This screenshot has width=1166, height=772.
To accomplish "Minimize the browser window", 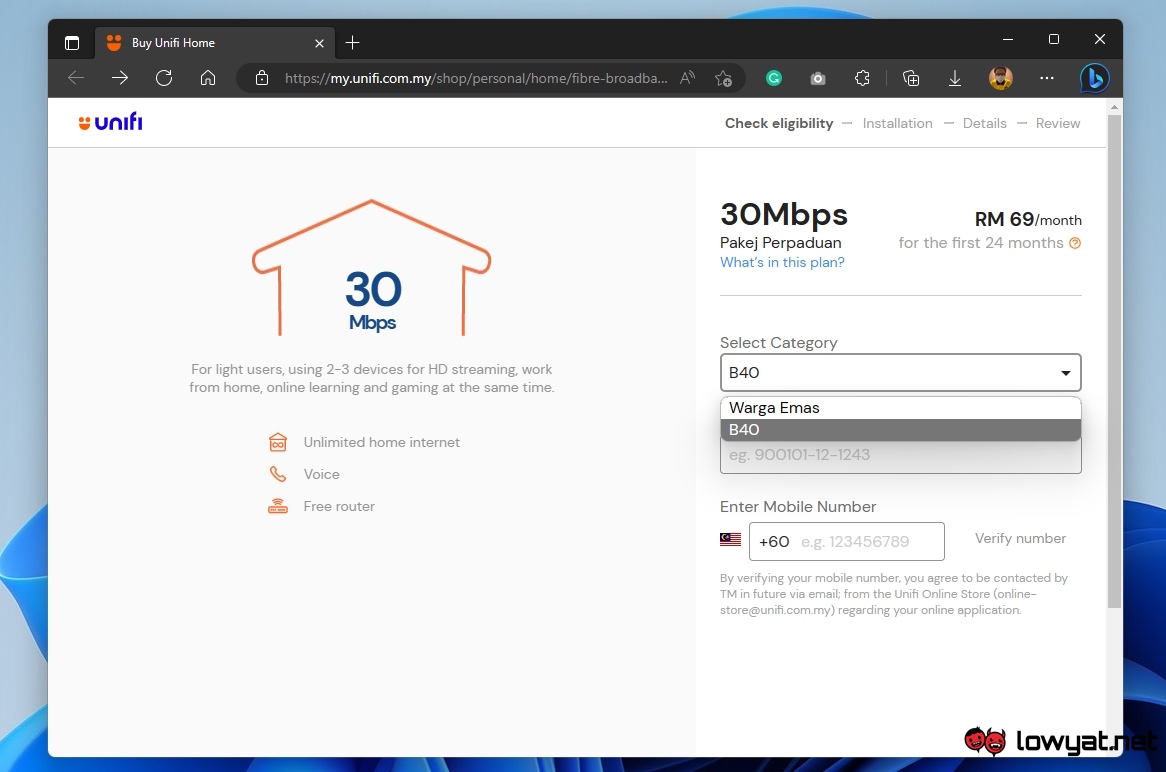I will [x=1008, y=39].
